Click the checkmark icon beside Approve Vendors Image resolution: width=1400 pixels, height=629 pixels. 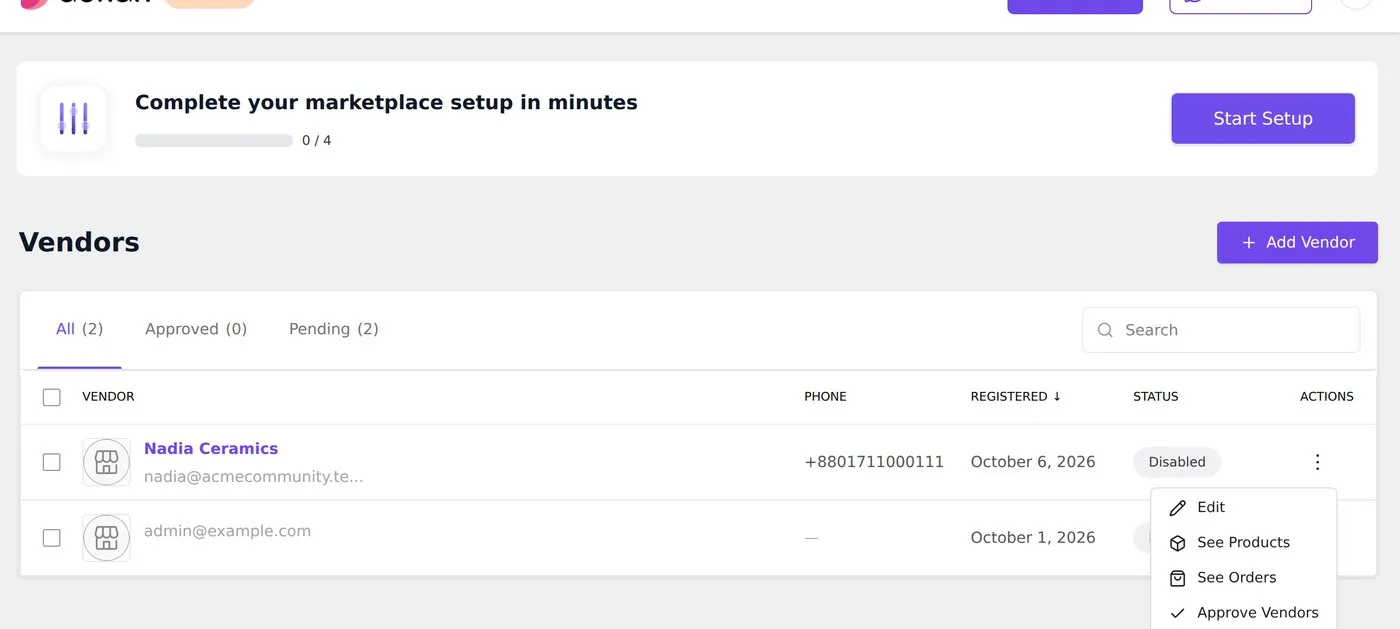tap(1178, 613)
